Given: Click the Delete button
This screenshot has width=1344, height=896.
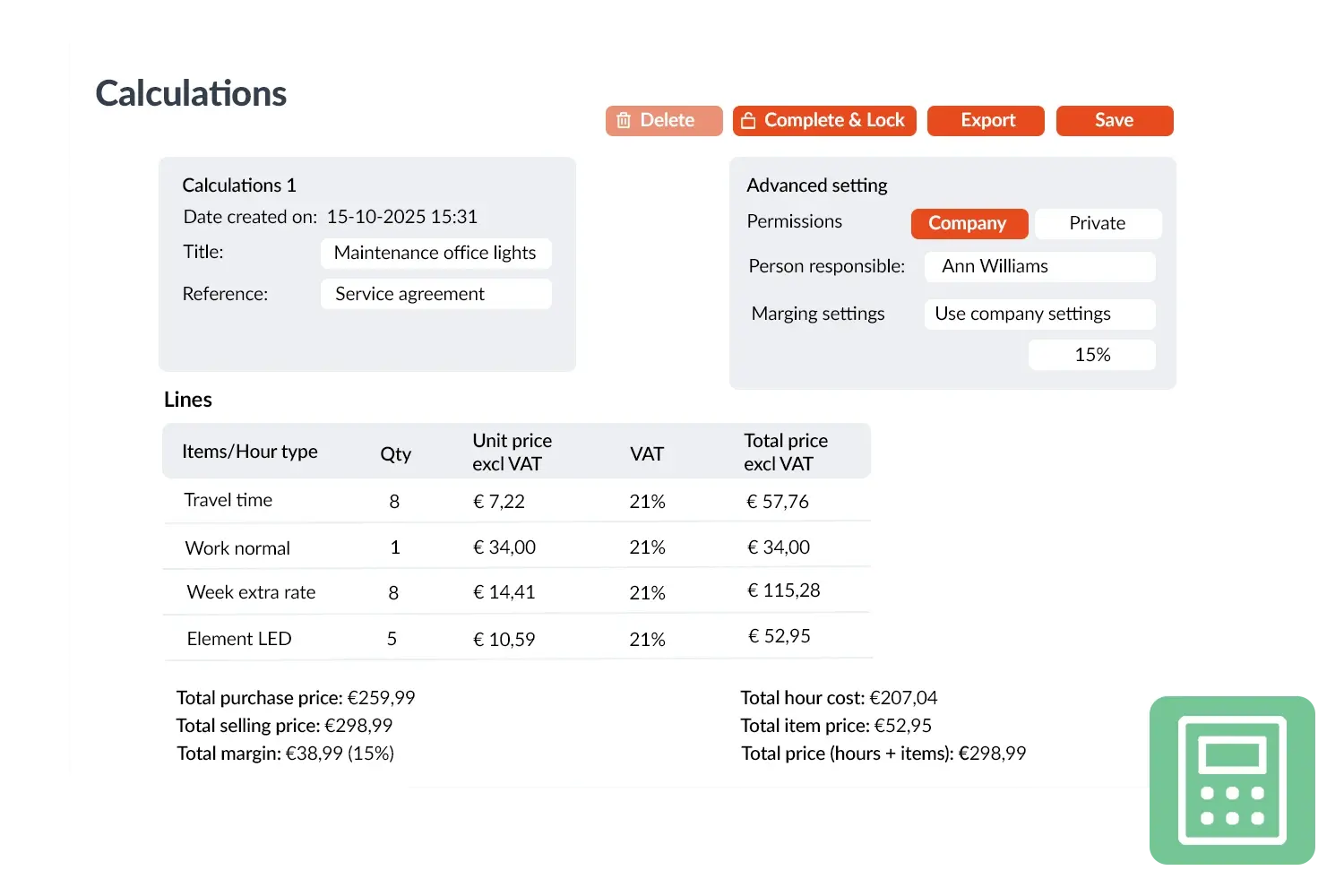Looking at the screenshot, I should pyautogui.click(x=667, y=120).
